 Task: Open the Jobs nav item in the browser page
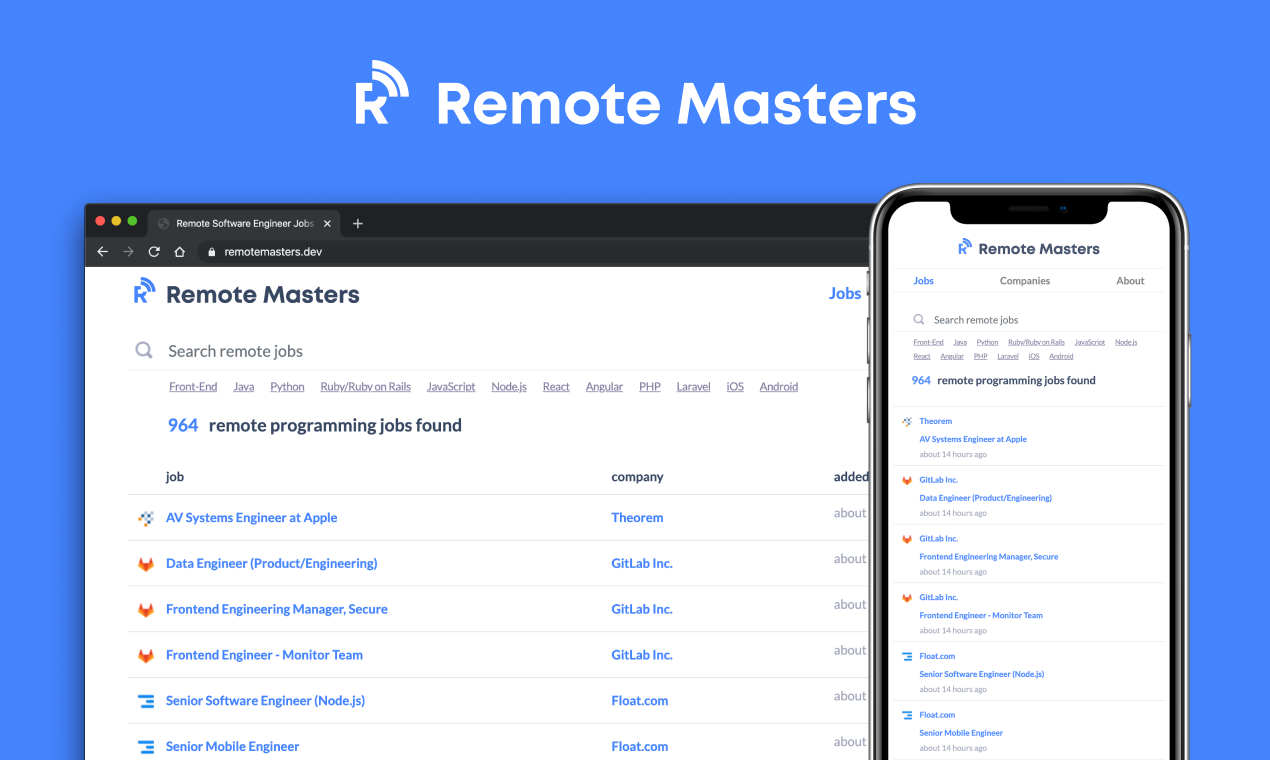coord(845,294)
